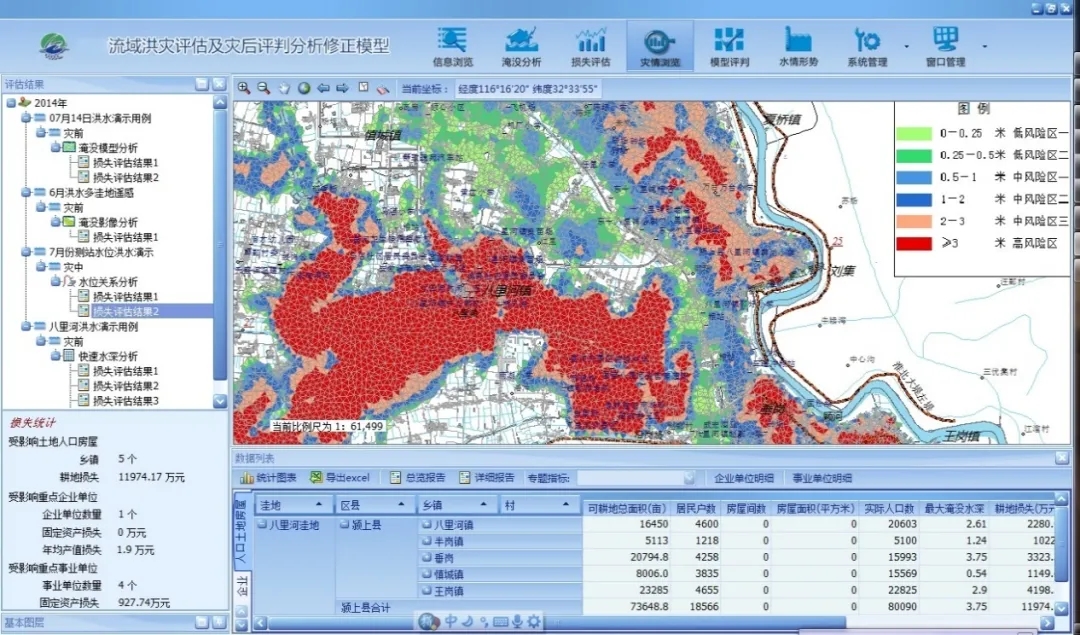Viewport: 1080px width, 635px height.
Task: Open the 损失评估 module
Action: point(590,47)
